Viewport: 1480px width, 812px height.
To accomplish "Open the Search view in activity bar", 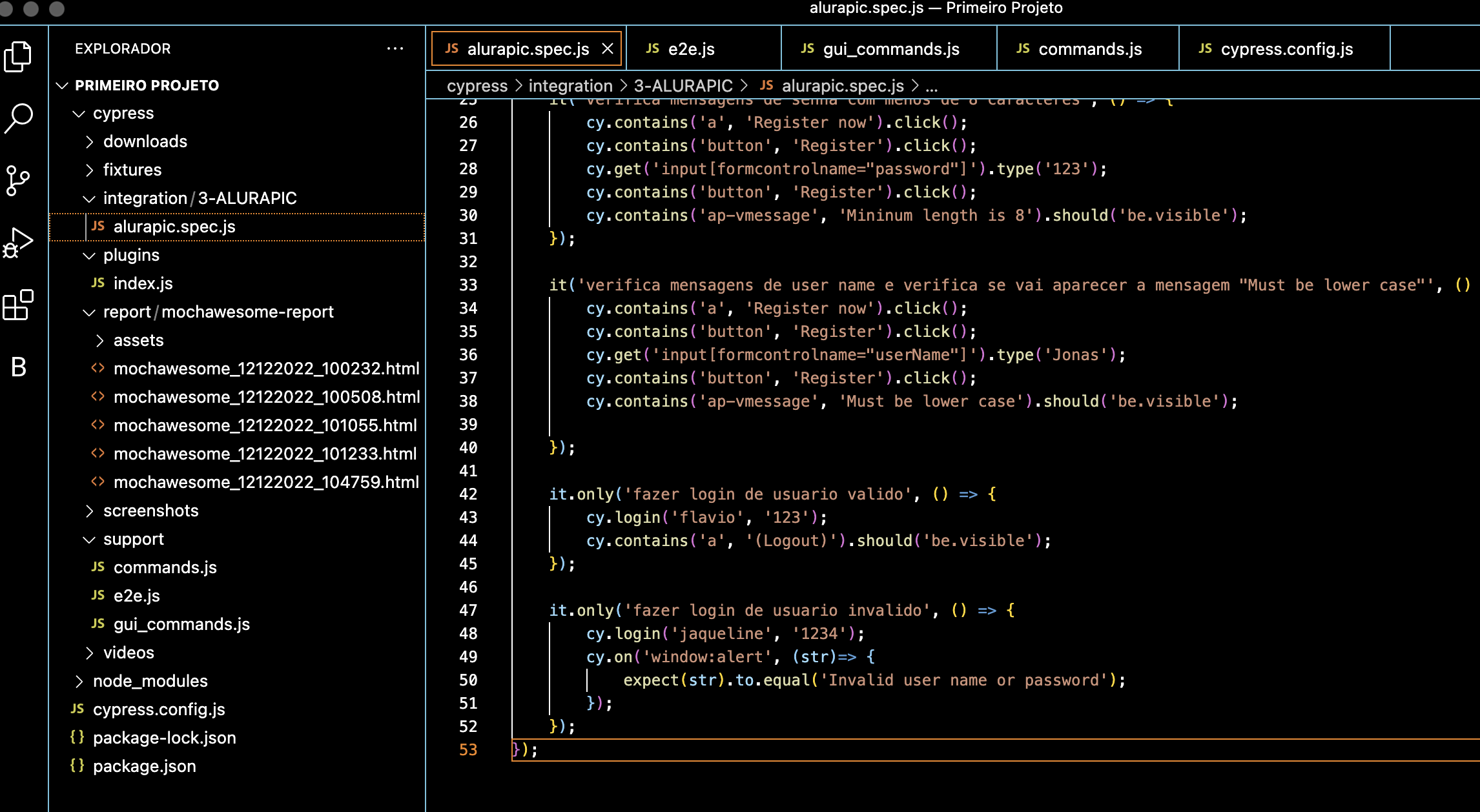I will [x=18, y=118].
